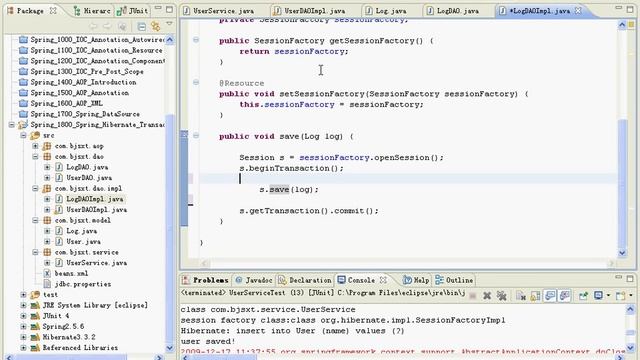Screen dimensions: 640x360
Task: Click the override marker beside save method
Action: click(184, 134)
